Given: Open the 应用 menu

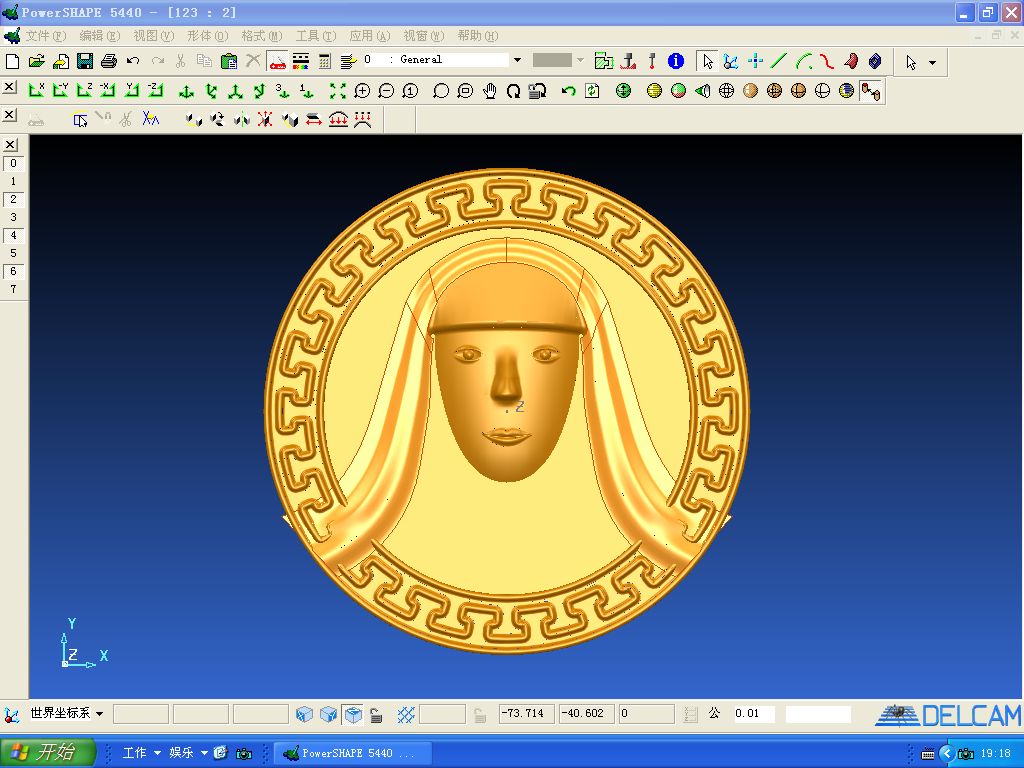Looking at the screenshot, I should (x=370, y=36).
